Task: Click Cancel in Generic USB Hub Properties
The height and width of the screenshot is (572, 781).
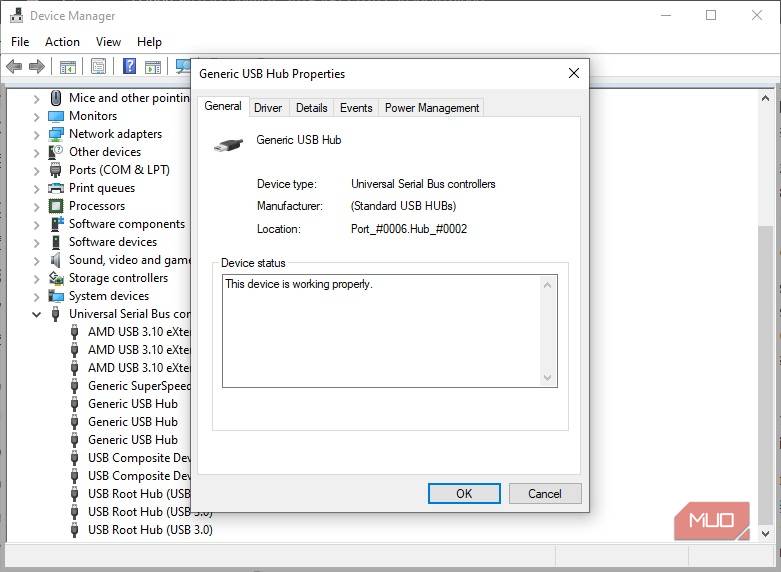Action: 545,493
